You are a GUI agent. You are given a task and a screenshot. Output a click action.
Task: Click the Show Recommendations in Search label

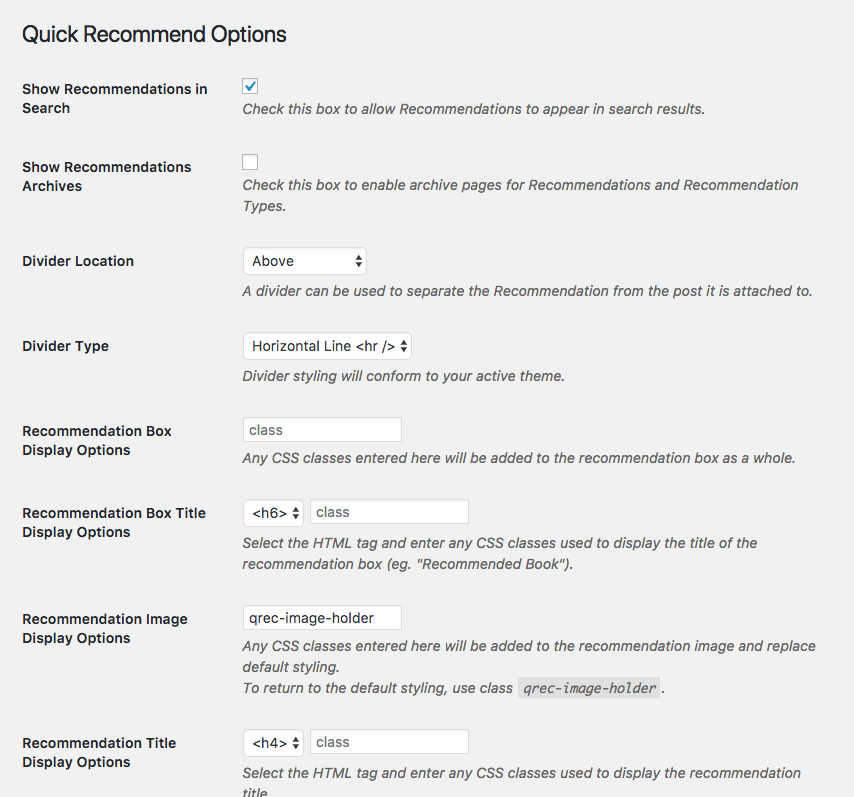(115, 99)
